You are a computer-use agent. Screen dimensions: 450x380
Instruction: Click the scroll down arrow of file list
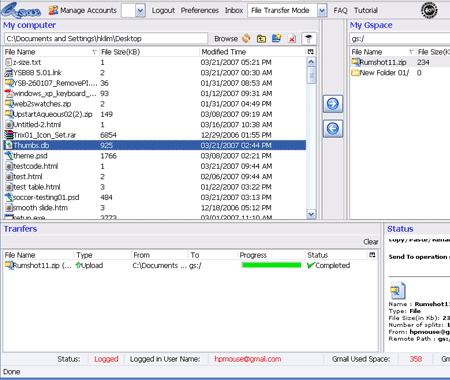coord(311,214)
